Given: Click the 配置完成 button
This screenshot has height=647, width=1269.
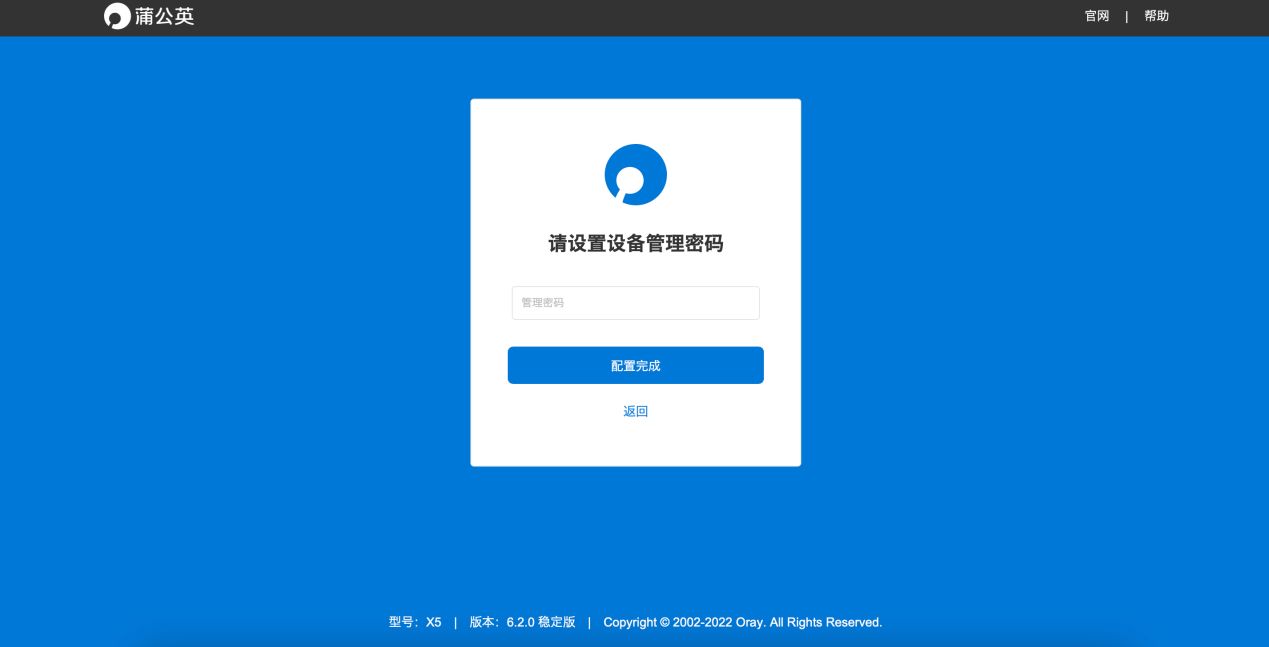Looking at the screenshot, I should coord(636,365).
